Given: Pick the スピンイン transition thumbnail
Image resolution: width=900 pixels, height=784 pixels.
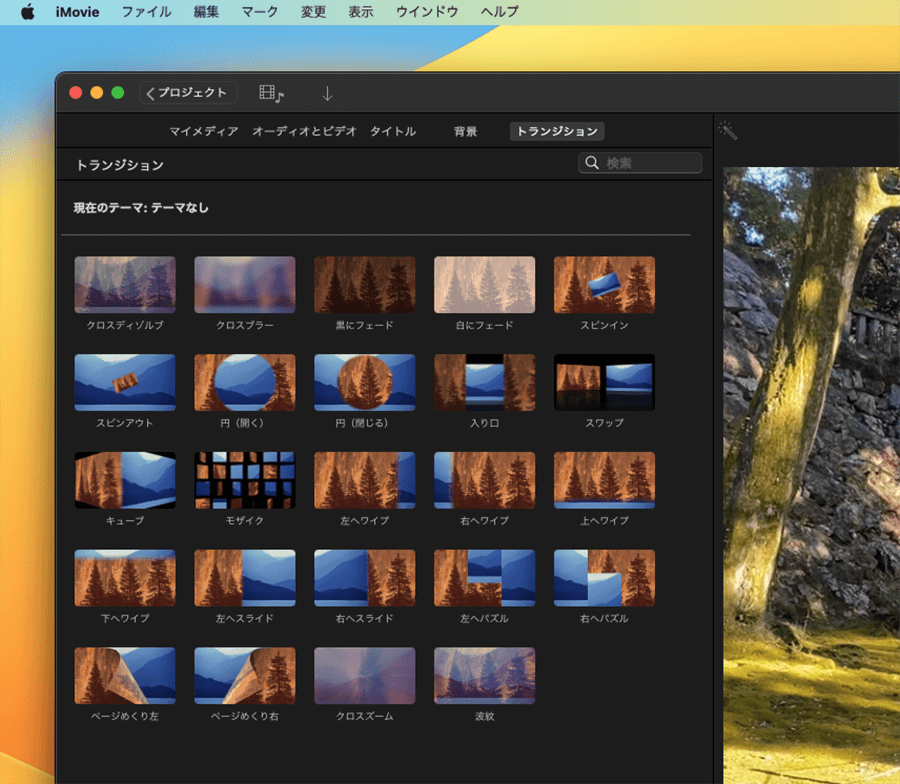Looking at the screenshot, I should pyautogui.click(x=604, y=285).
